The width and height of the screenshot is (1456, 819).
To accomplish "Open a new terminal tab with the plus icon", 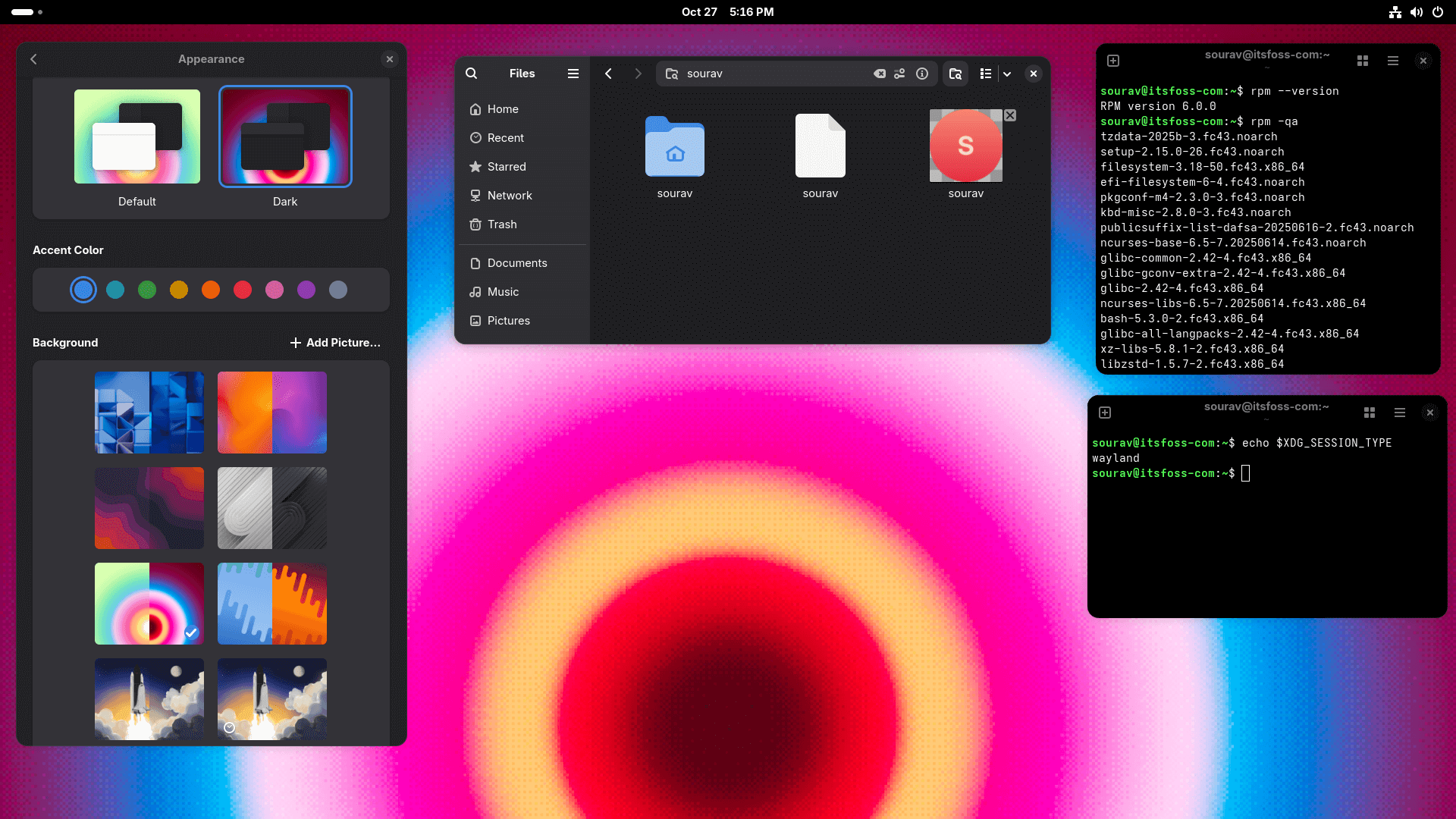I will [1113, 60].
